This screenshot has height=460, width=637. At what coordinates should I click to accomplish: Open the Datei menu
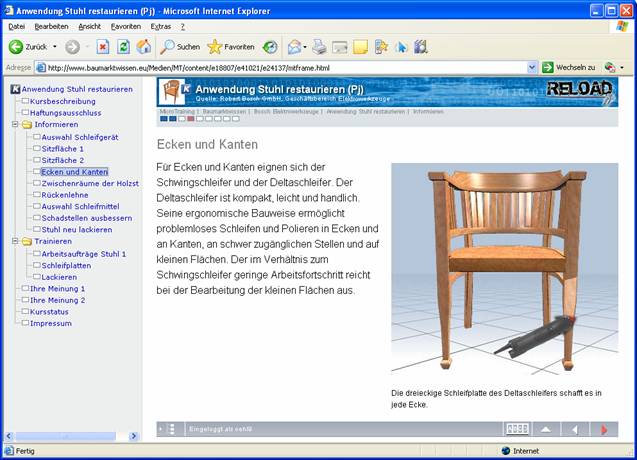[x=17, y=26]
